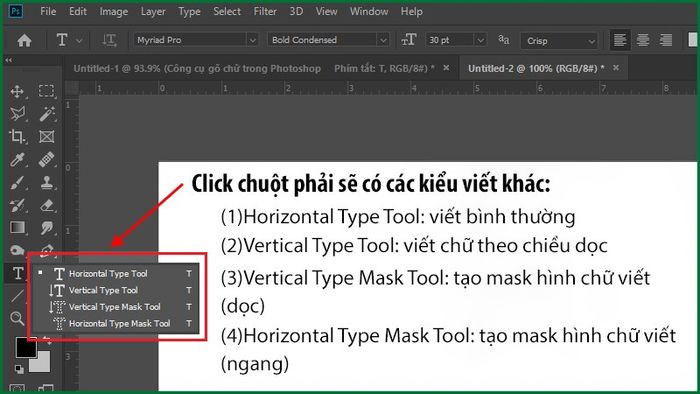Select the Move tool
This screenshot has height=394, width=700.
(x=17, y=91)
